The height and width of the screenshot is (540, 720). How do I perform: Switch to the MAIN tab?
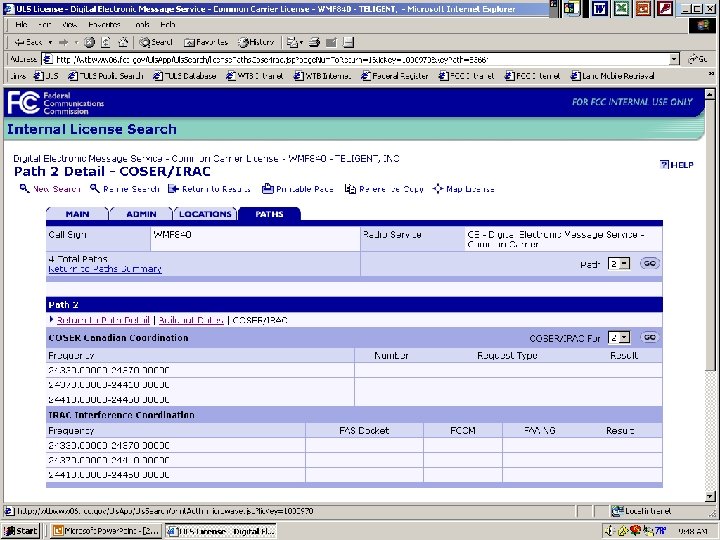pos(77,214)
